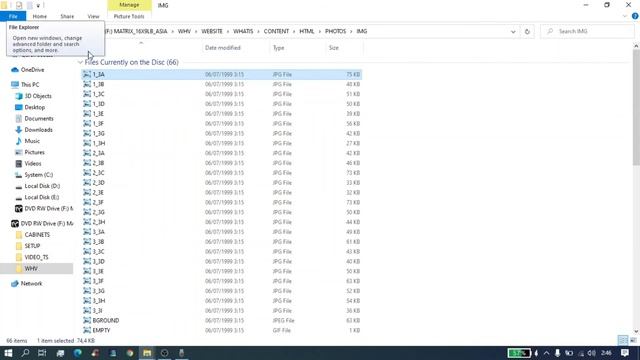Select System (C:) drive
The image size is (640, 360).
[x=34, y=175]
